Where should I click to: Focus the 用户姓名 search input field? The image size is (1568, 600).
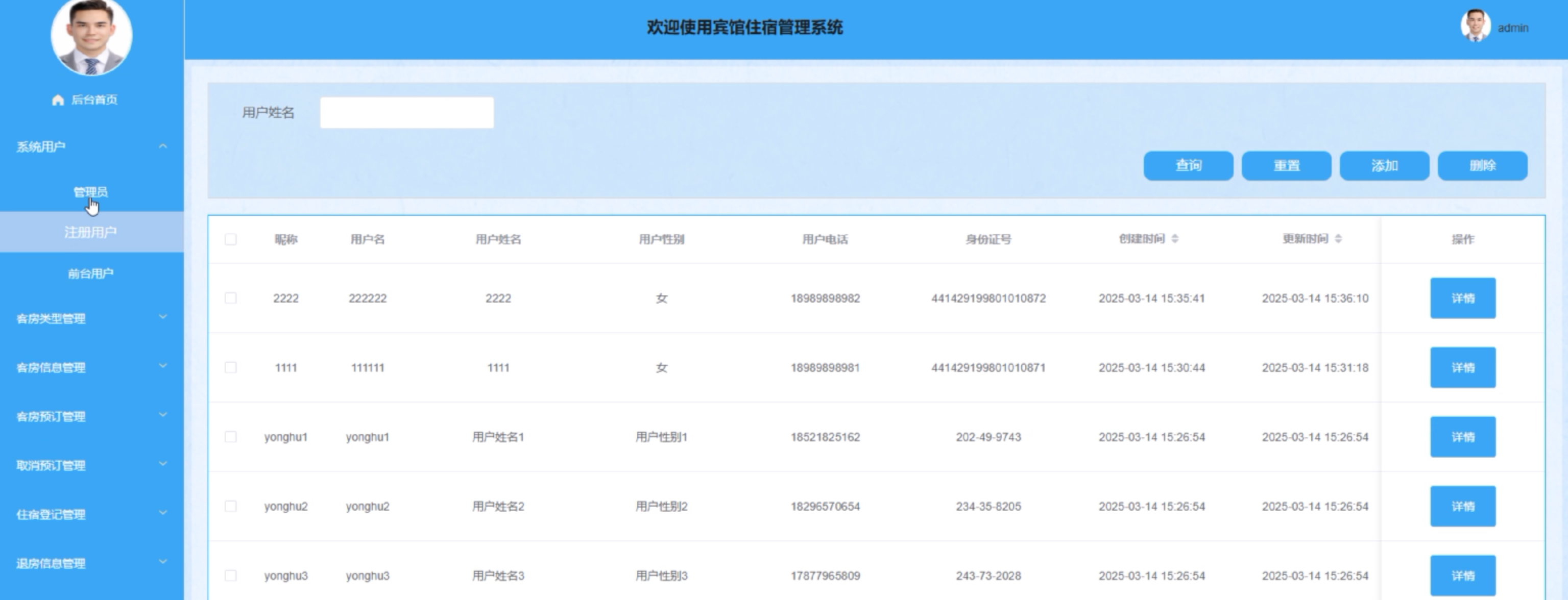[x=406, y=113]
